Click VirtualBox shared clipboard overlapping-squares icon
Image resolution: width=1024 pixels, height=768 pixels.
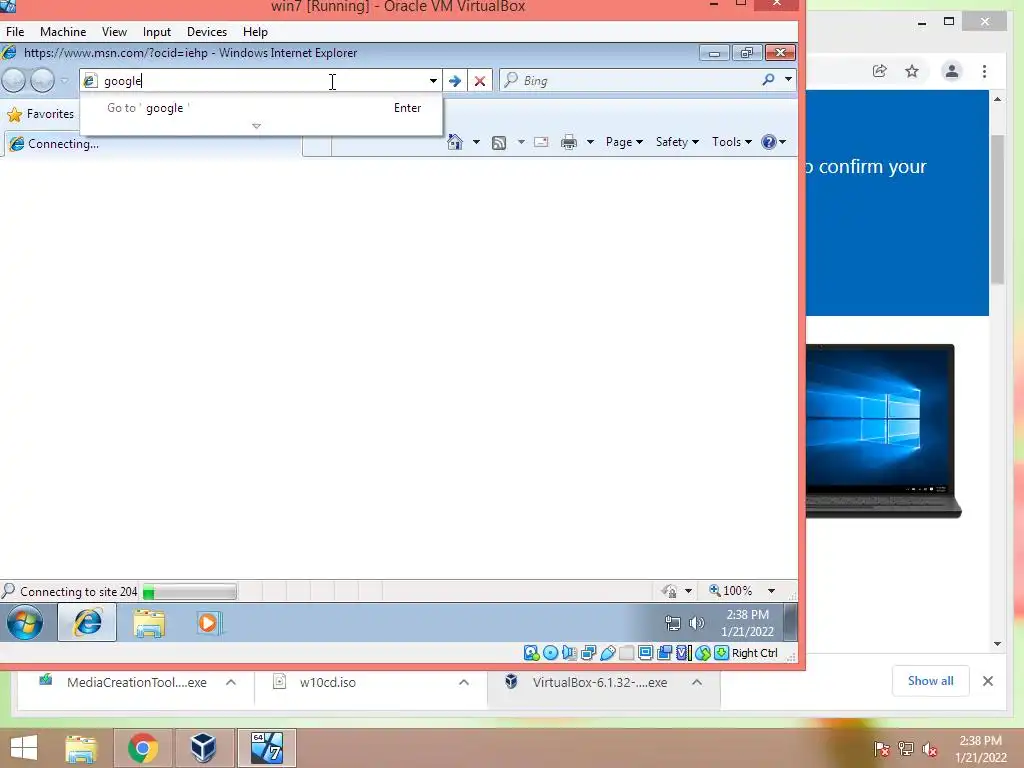[665, 653]
